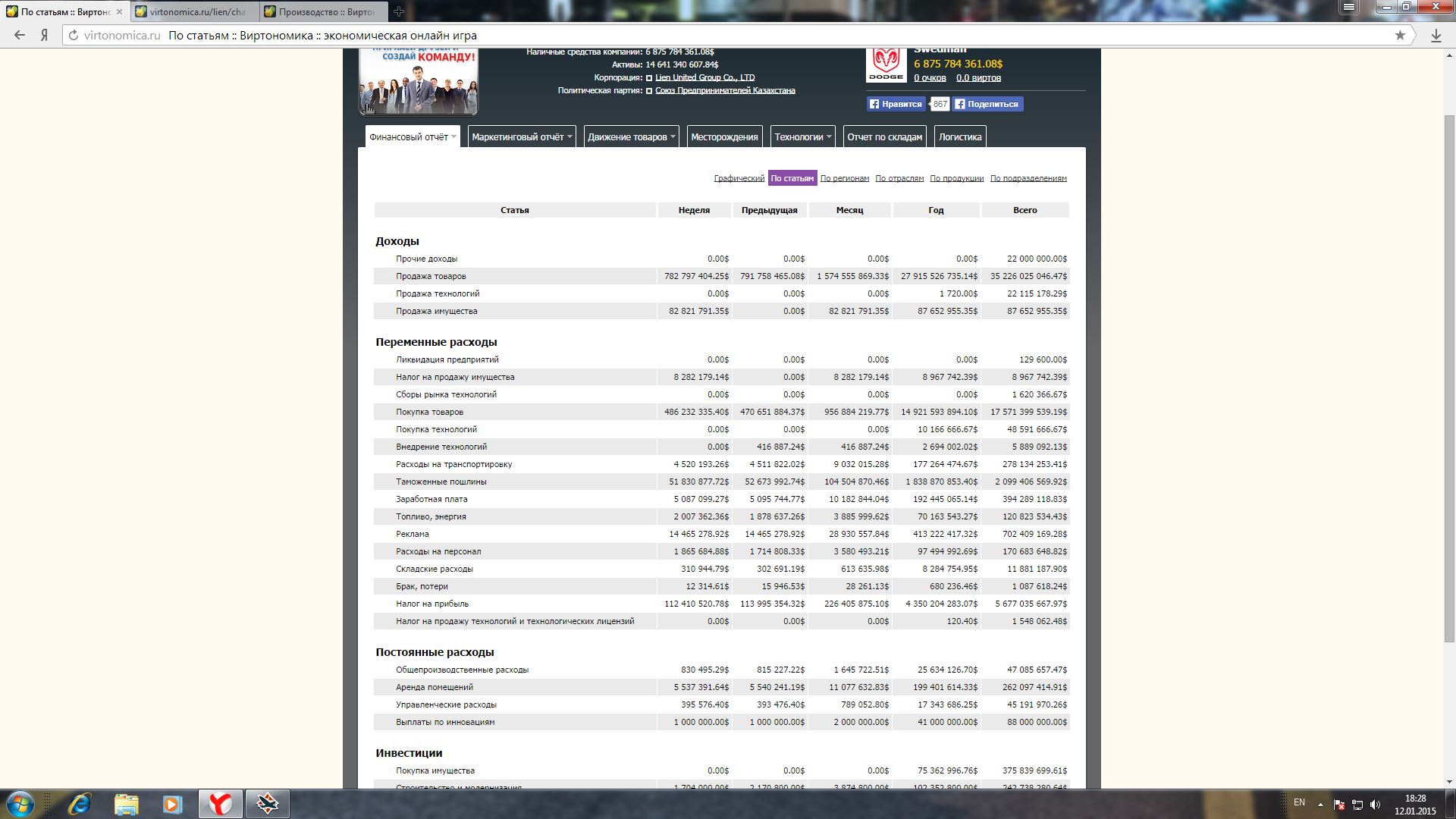The height and width of the screenshot is (819, 1456).
Task: Open the Логистика tab
Action: 959,137
